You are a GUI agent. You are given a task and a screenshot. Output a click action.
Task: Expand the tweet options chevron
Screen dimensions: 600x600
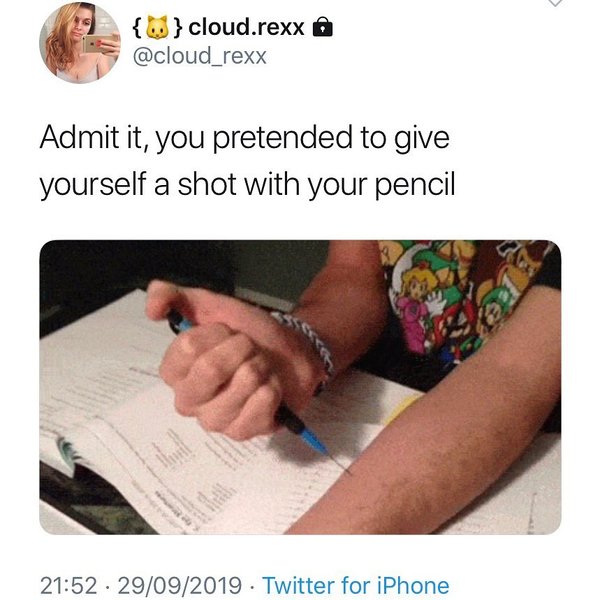[557, 4]
